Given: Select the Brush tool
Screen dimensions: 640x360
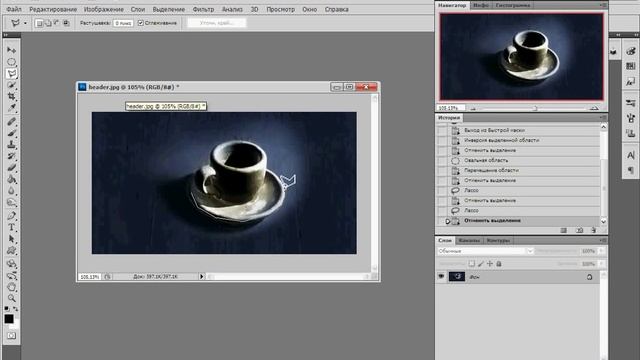Looking at the screenshot, I should (x=11, y=133).
